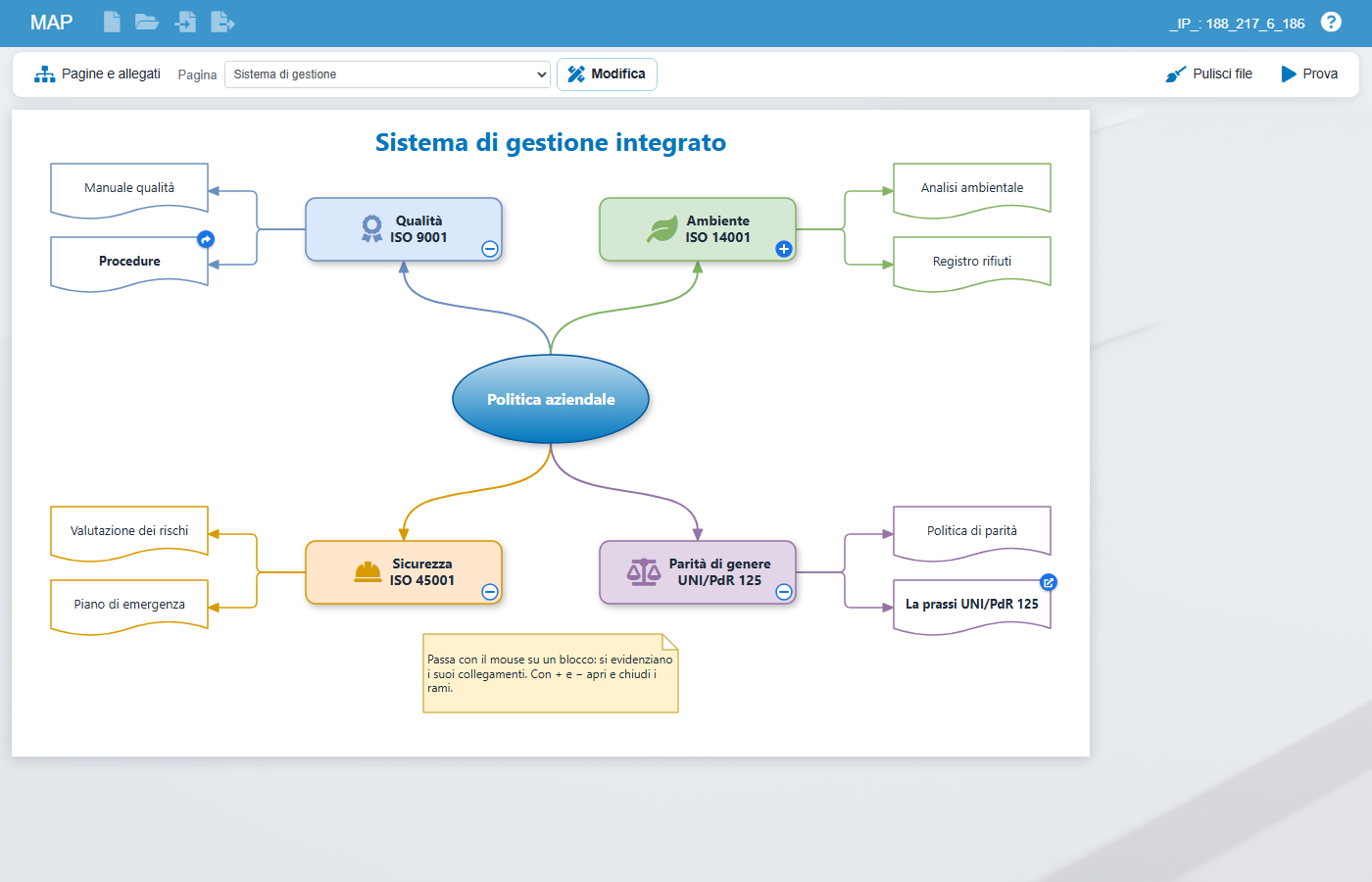Click the new file icon in top bar
Viewport: 1372px width, 882px height.
113,22
